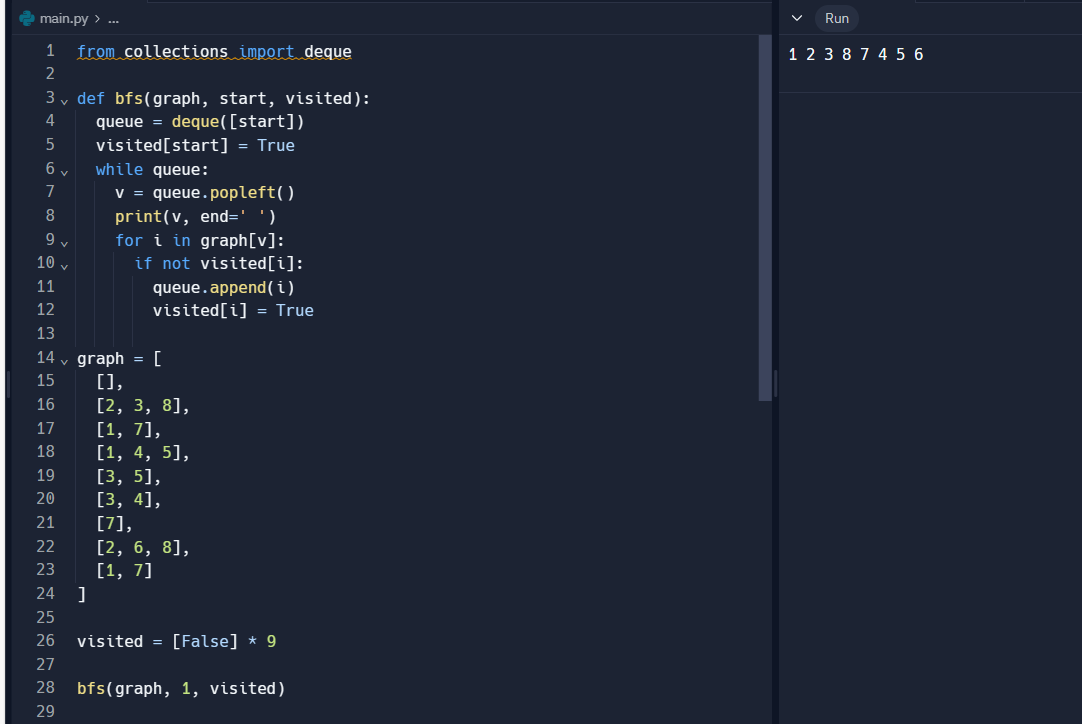Fold the for loop at line 9
The width and height of the screenshot is (1082, 724).
point(64,243)
